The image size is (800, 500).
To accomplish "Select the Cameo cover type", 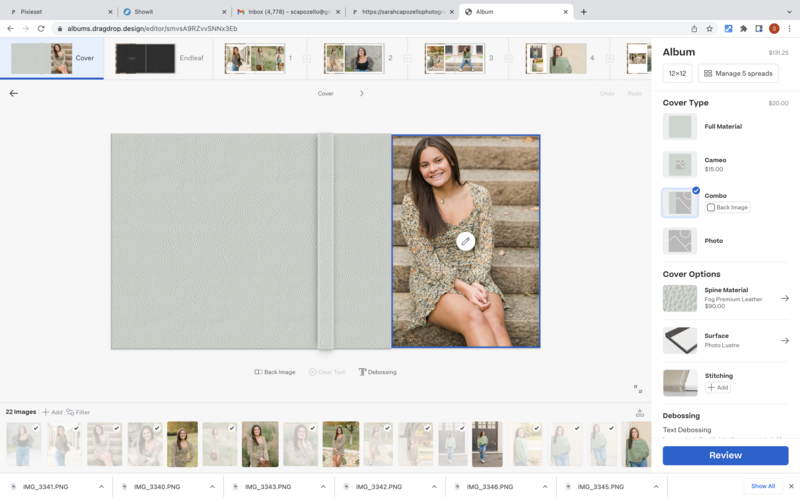I will pyautogui.click(x=680, y=164).
